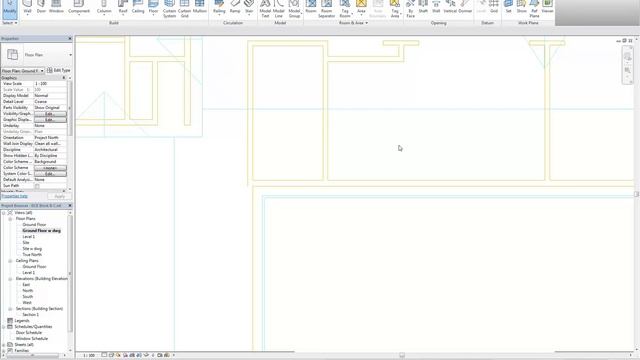Activate the Tag Area tool

(395, 9)
